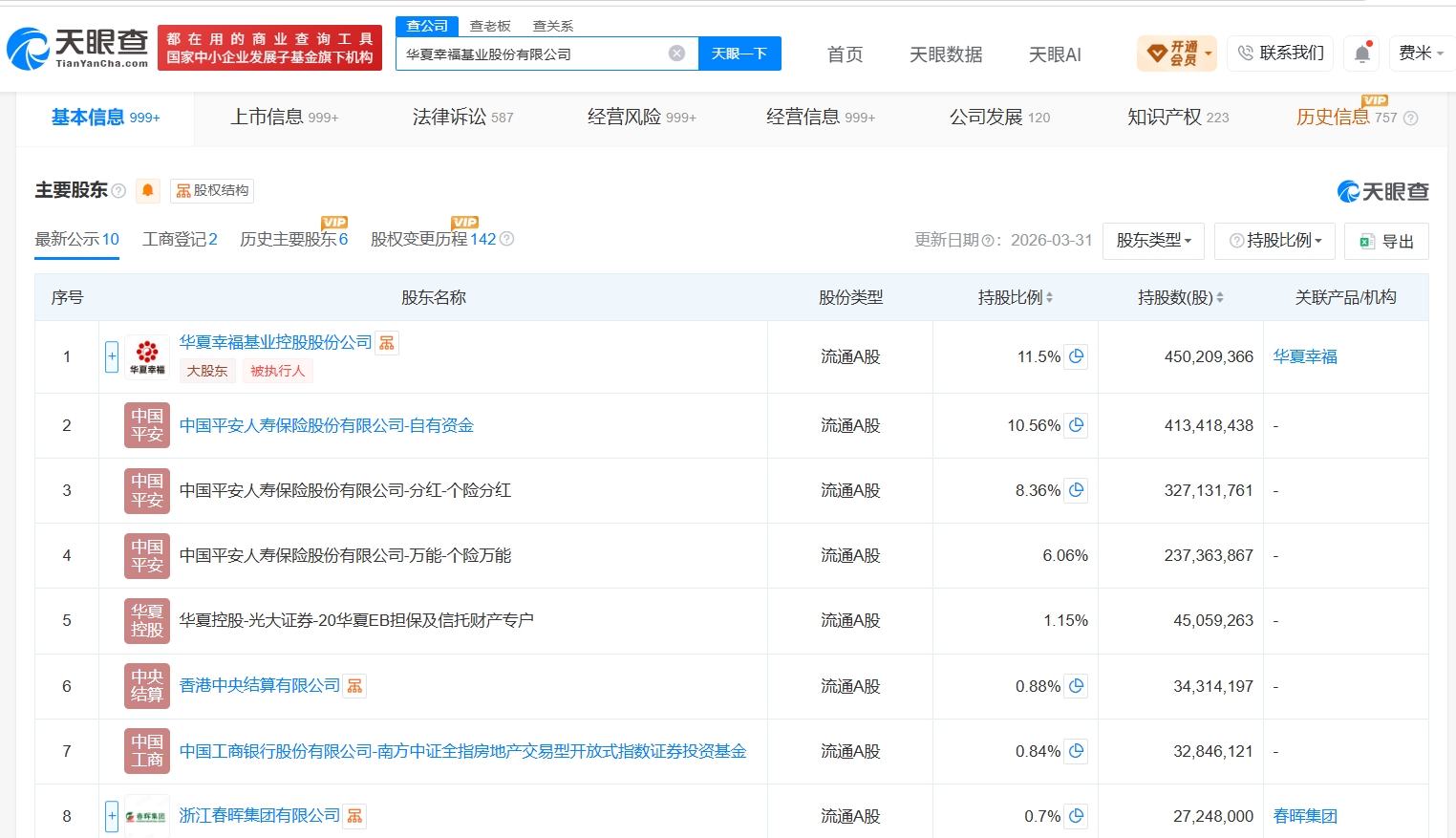Image resolution: width=1456 pixels, height=838 pixels.
Task: Switch to 历史信息 tab
Action: tap(1346, 118)
